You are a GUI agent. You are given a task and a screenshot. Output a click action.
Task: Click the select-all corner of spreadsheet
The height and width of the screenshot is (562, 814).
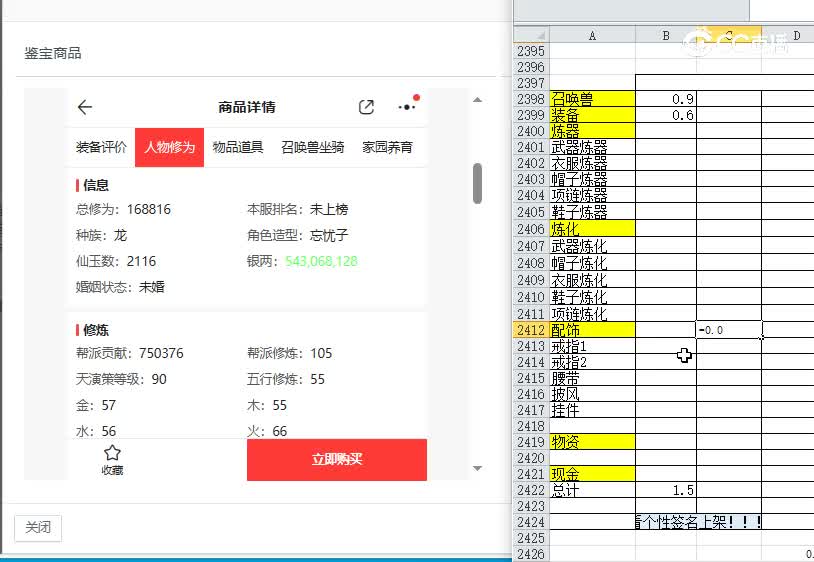pyautogui.click(x=532, y=35)
